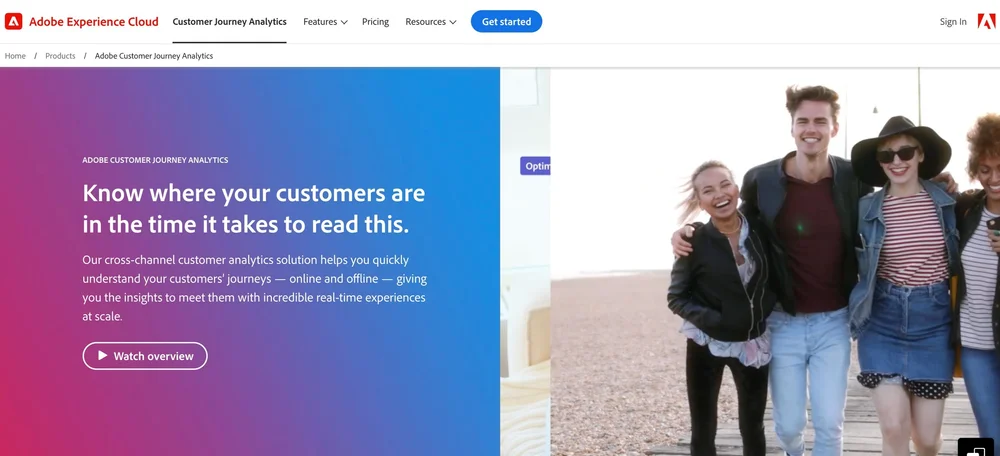Open the Resources navigation menu label

tap(425, 22)
